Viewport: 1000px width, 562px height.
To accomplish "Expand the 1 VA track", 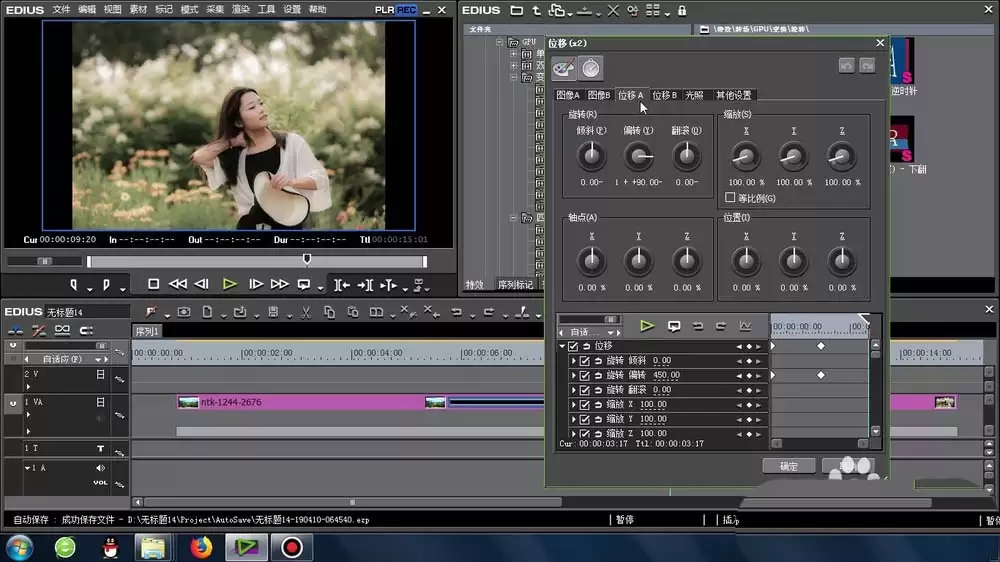I will pyautogui.click(x=28, y=415).
